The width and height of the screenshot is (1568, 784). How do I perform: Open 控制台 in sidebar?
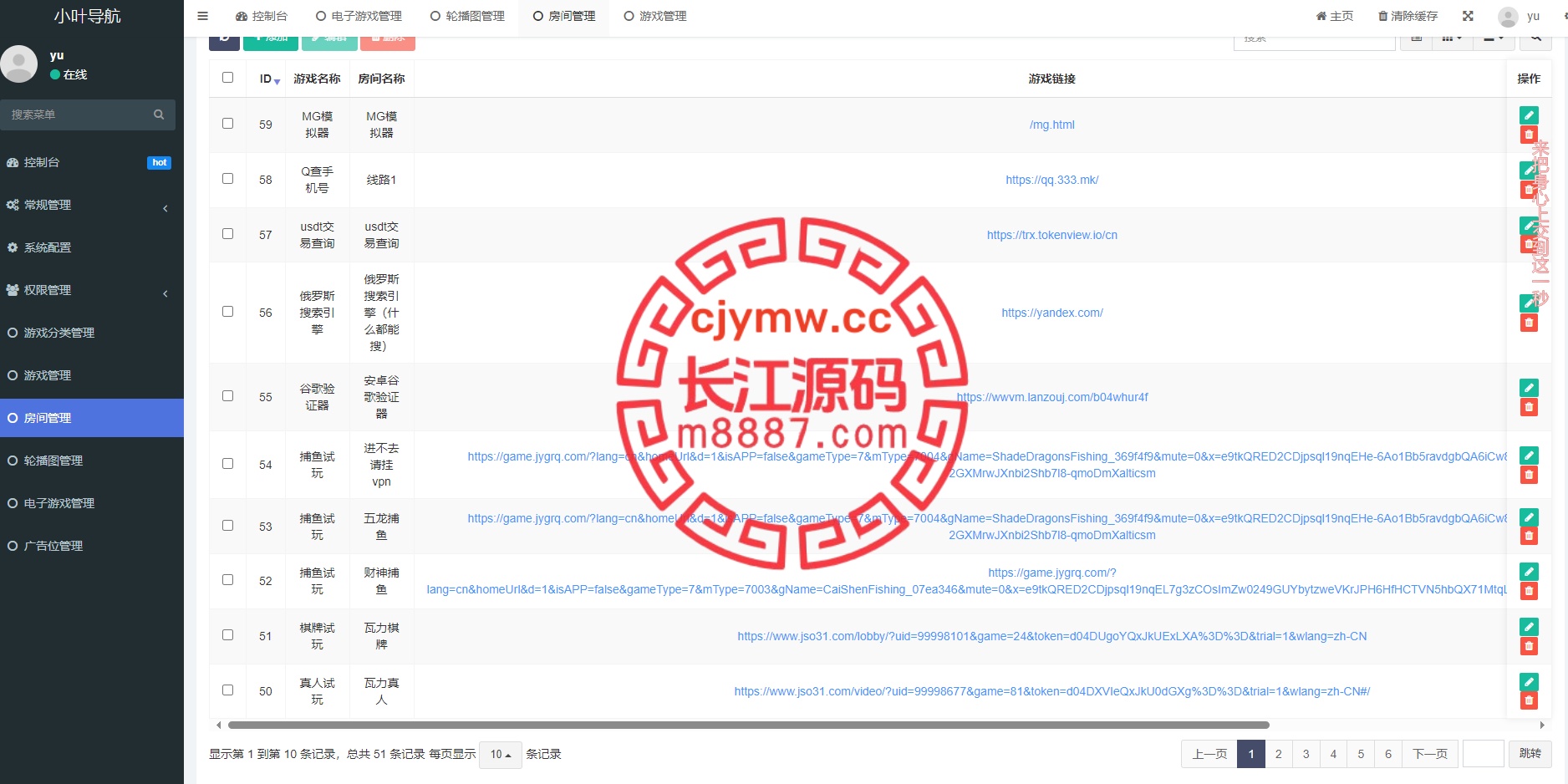pos(92,162)
